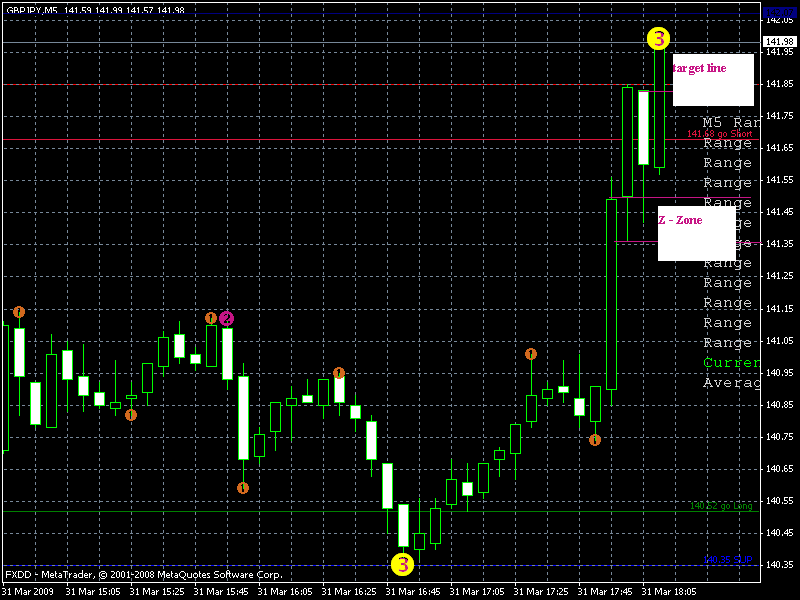Click the yellow "3" marker below the lowest candle
The image size is (800, 600).
pyautogui.click(x=404, y=563)
